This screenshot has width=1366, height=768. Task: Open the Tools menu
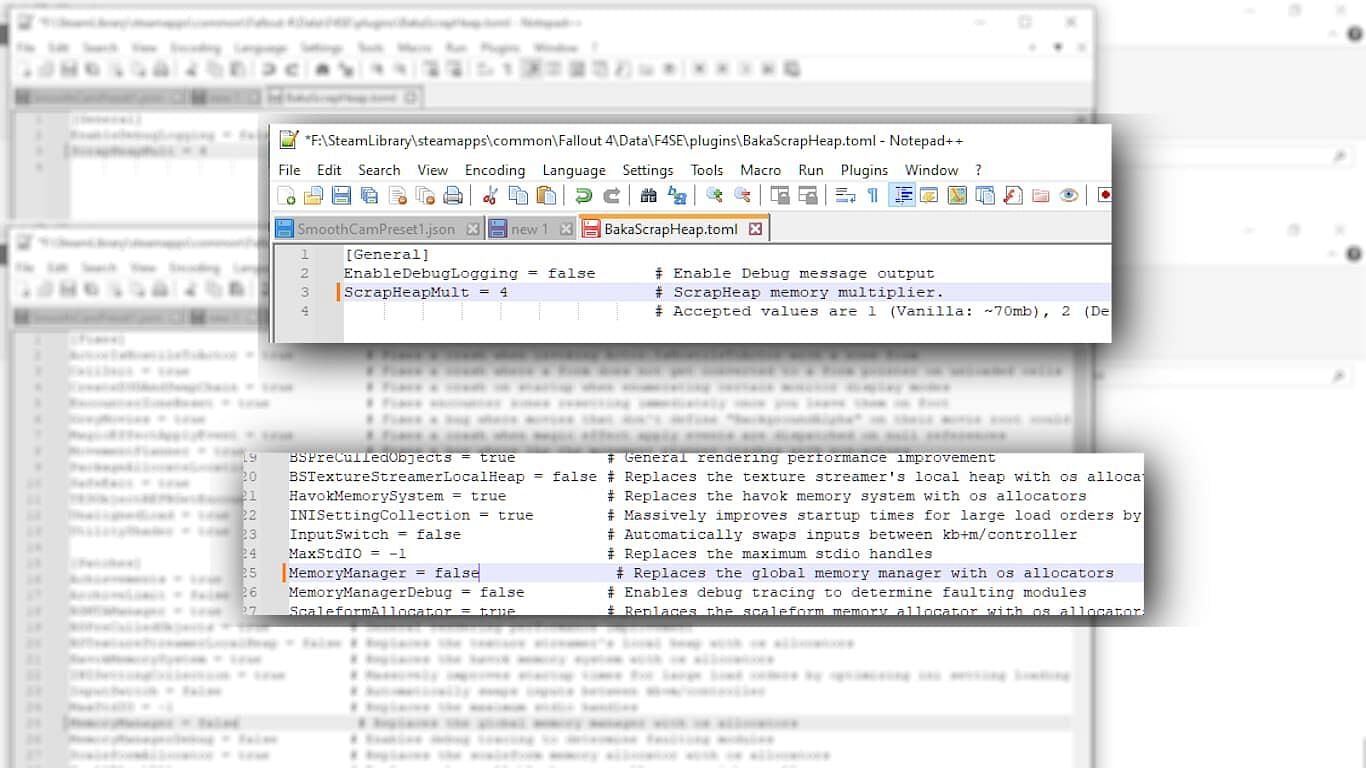pos(706,170)
